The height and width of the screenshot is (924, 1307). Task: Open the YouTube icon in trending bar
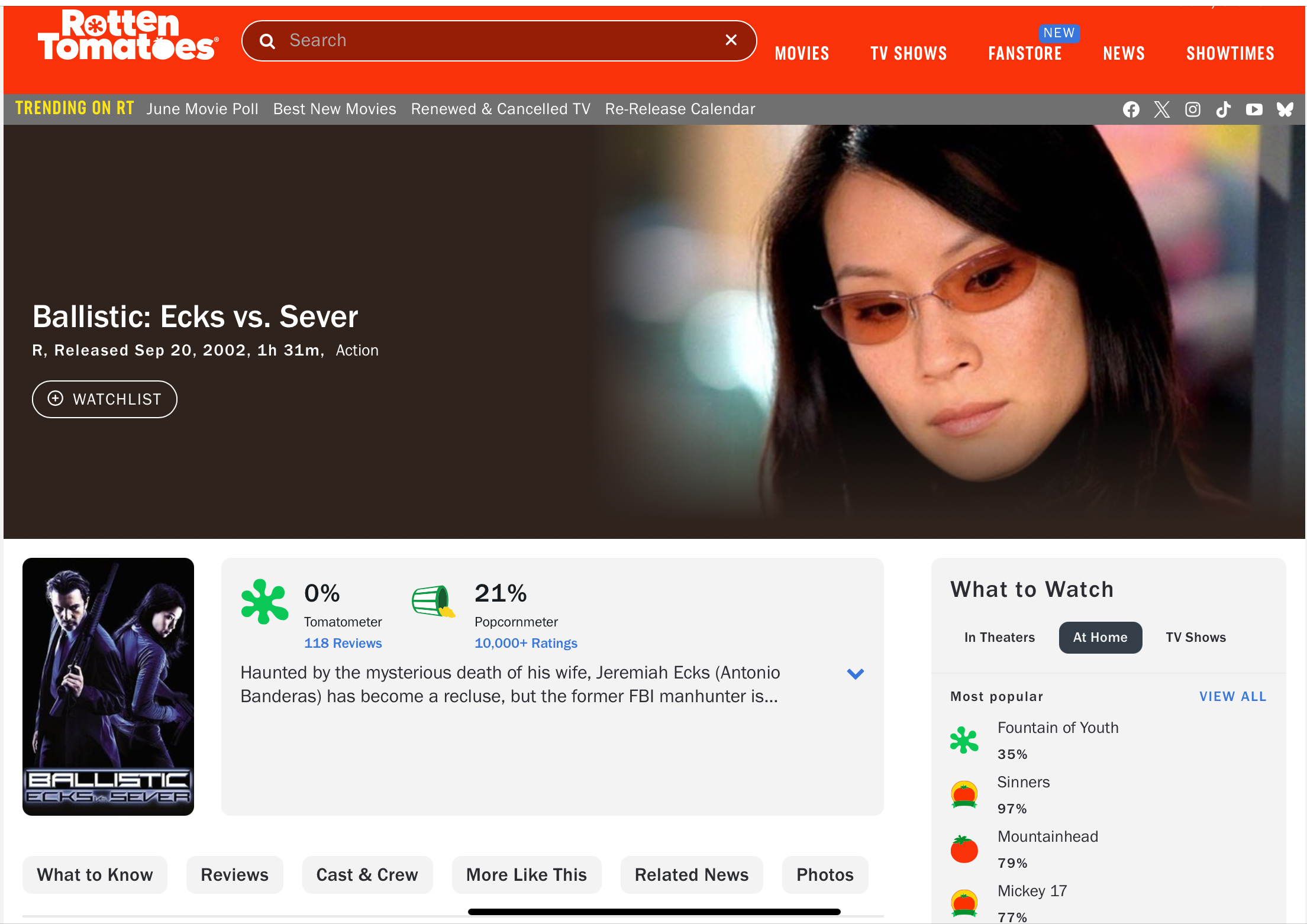(x=1254, y=109)
